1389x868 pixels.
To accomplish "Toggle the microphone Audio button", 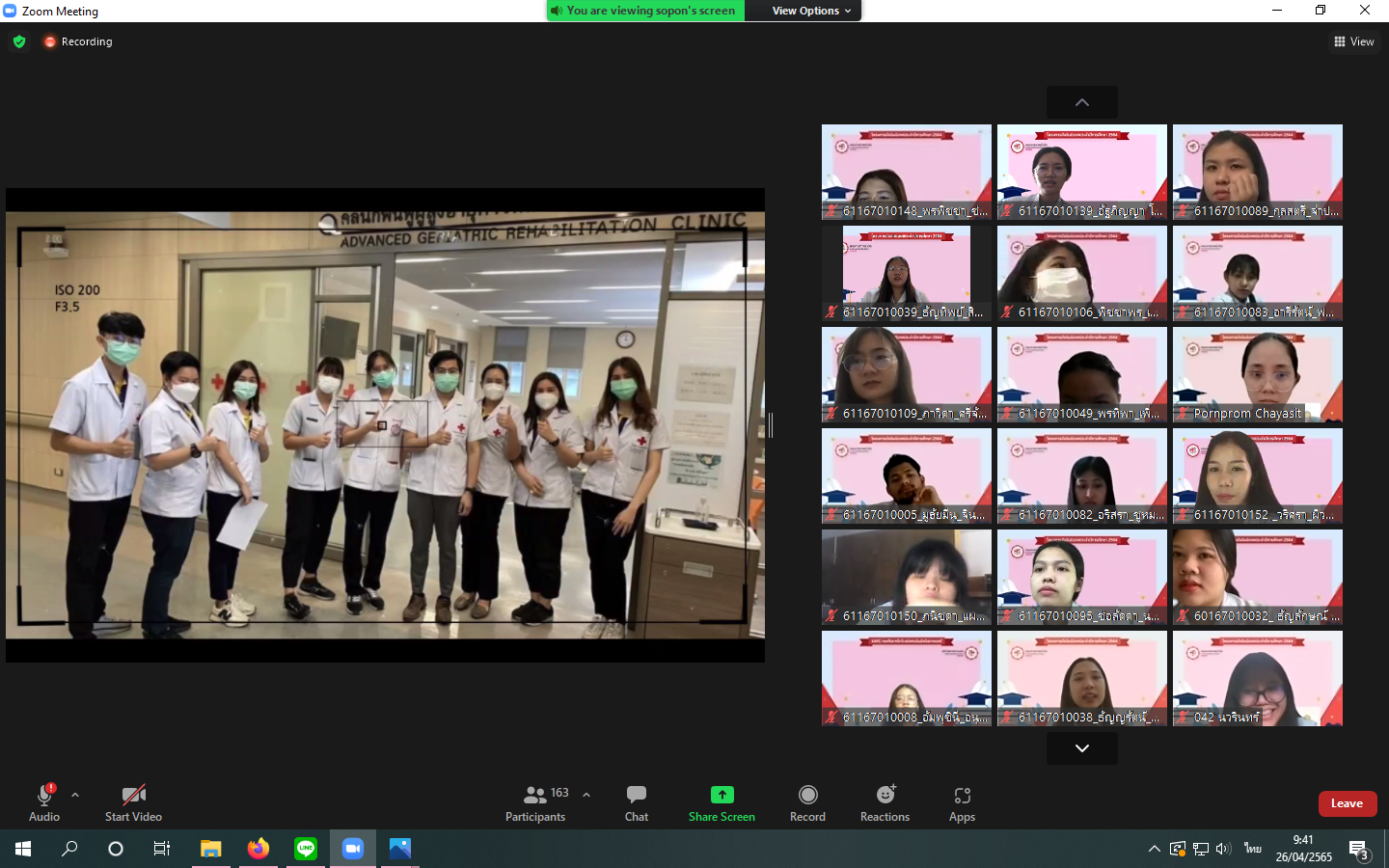I will click(x=44, y=802).
